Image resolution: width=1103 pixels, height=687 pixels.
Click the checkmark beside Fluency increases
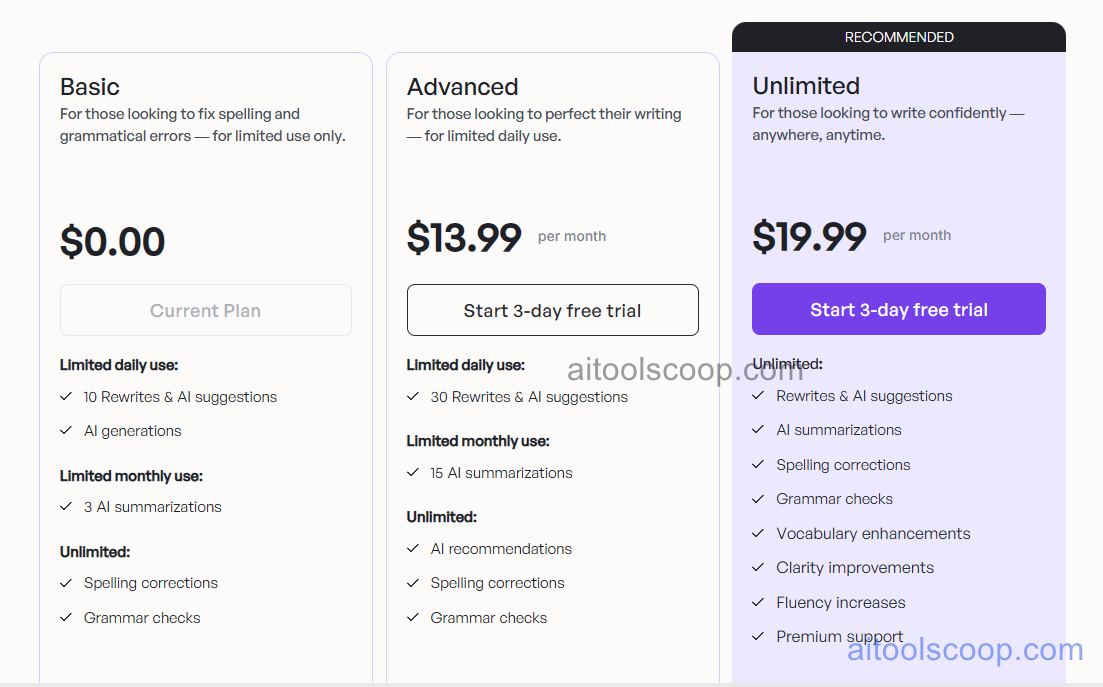pyautogui.click(x=758, y=602)
